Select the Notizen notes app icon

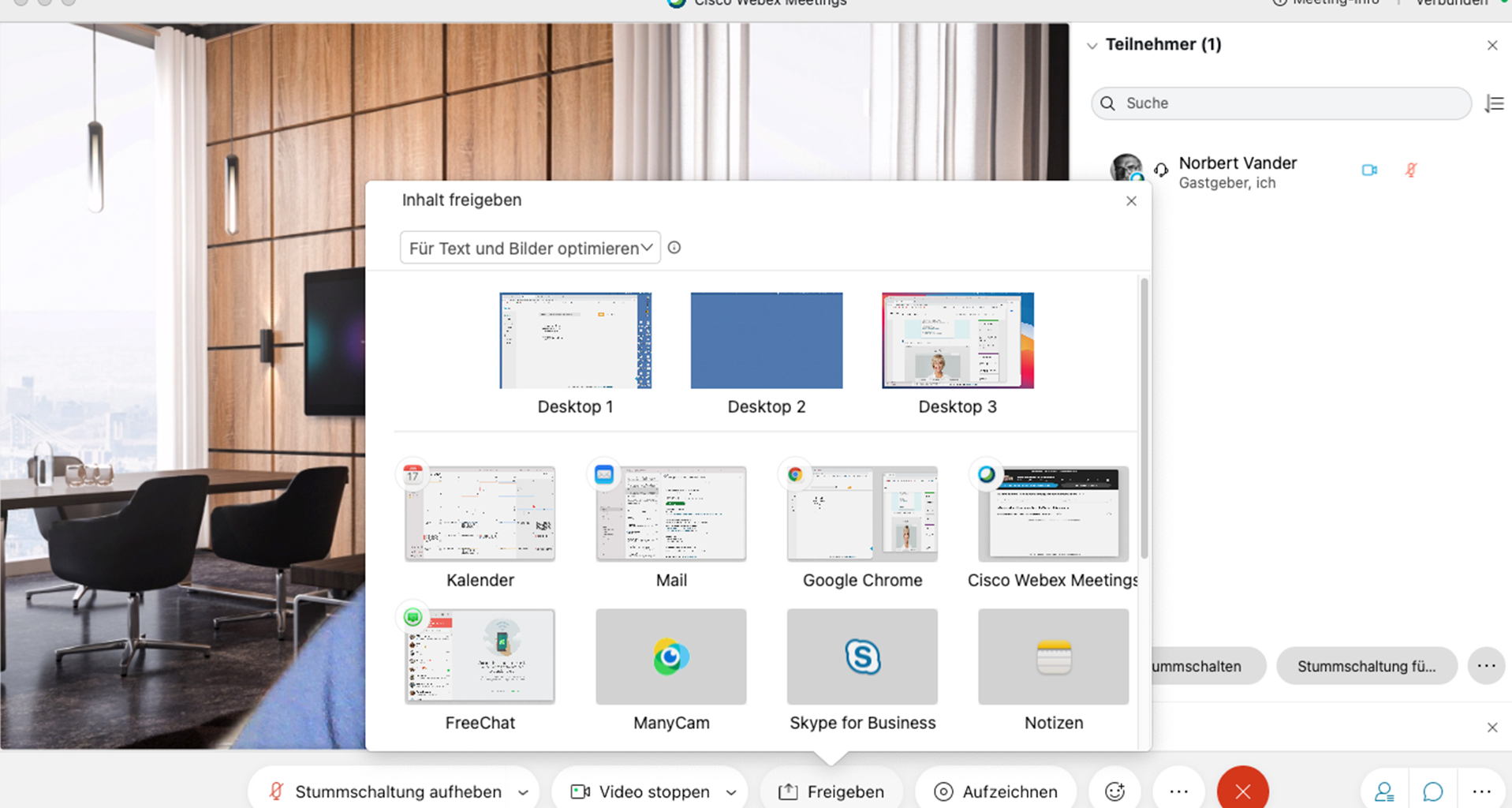click(1053, 656)
